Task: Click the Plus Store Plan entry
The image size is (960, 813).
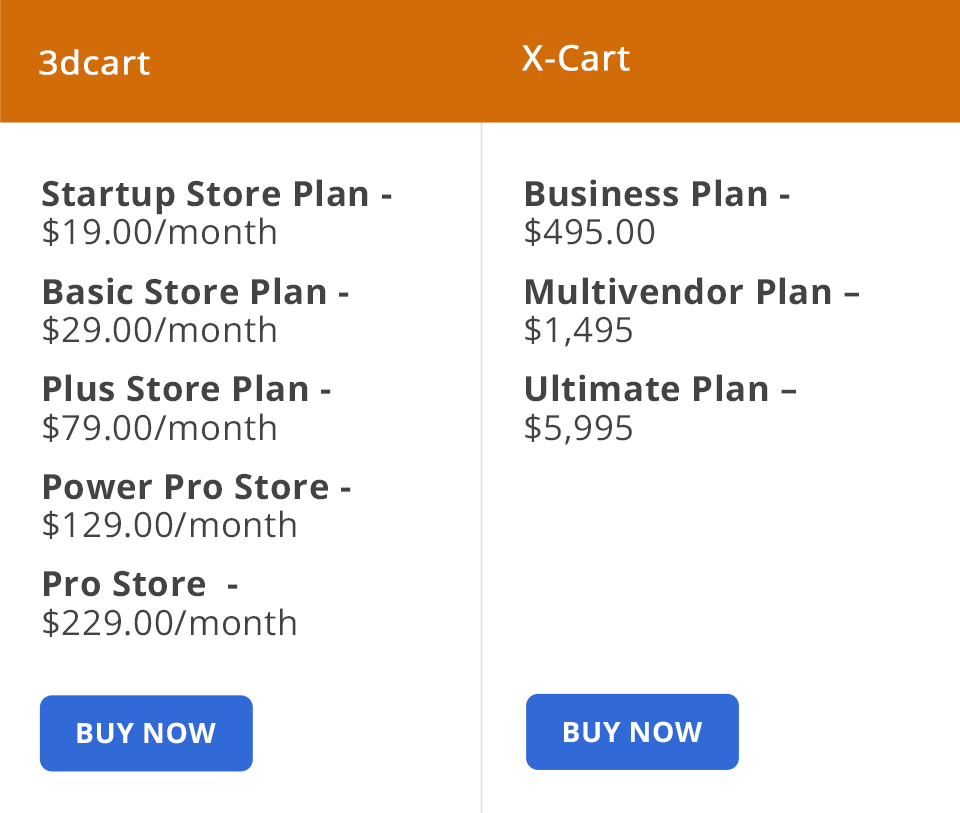Action: pyautogui.click(x=186, y=389)
